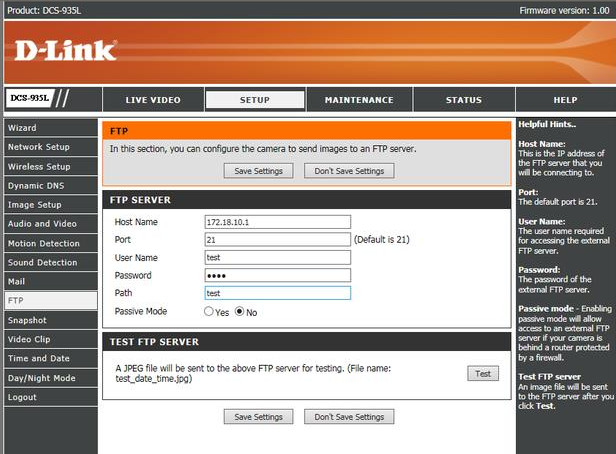616x454 pixels.
Task: Focus the Path input field
Action: coord(277,293)
